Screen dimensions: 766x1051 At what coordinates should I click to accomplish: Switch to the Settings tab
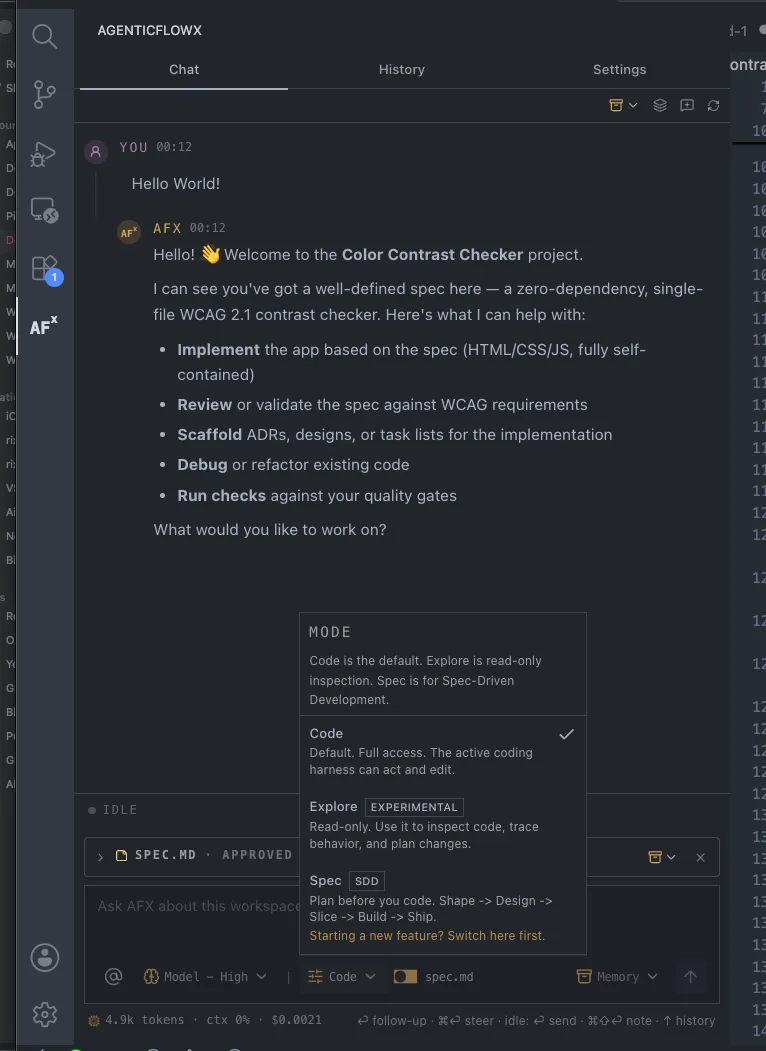pyautogui.click(x=619, y=70)
